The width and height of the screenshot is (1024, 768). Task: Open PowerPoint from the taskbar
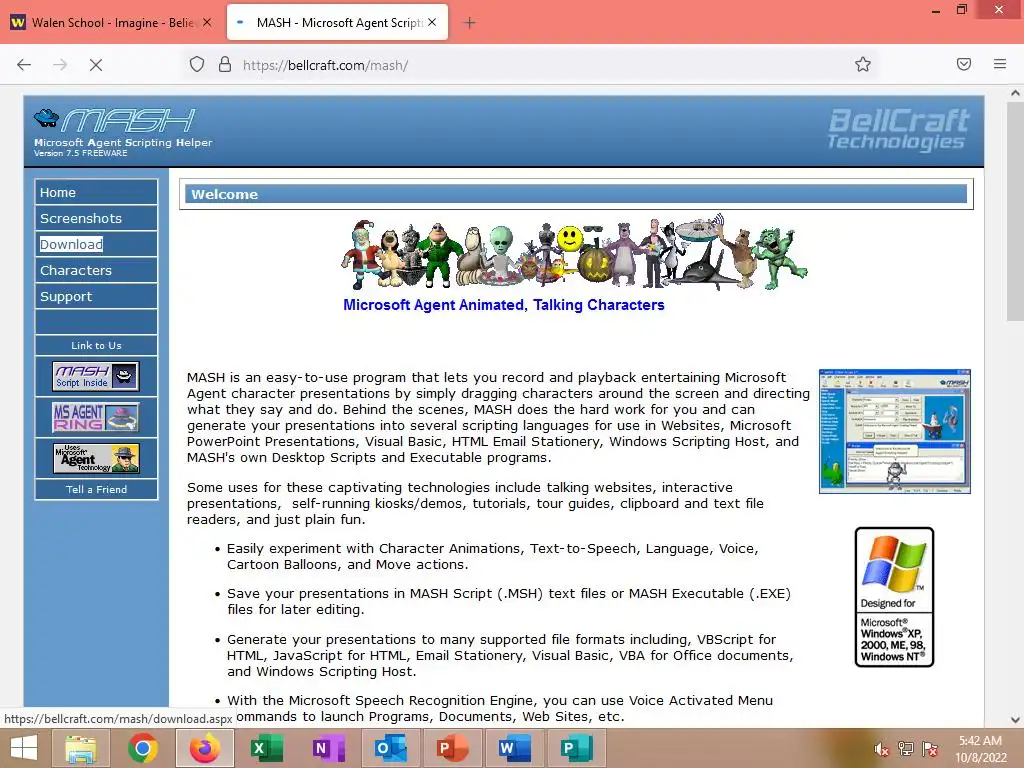[453, 748]
